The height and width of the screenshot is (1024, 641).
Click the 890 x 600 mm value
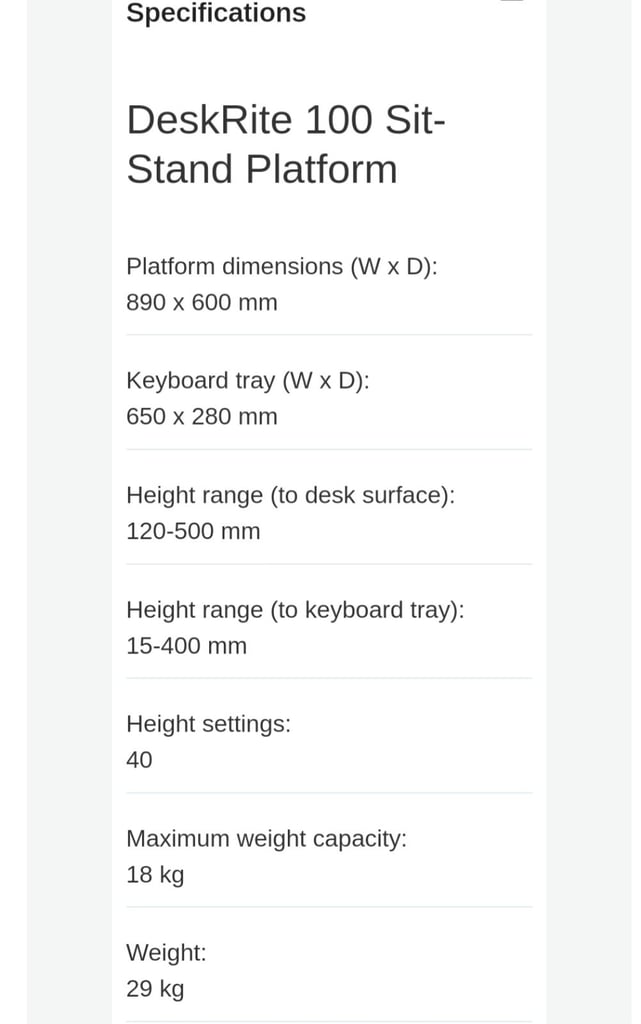pos(202,302)
